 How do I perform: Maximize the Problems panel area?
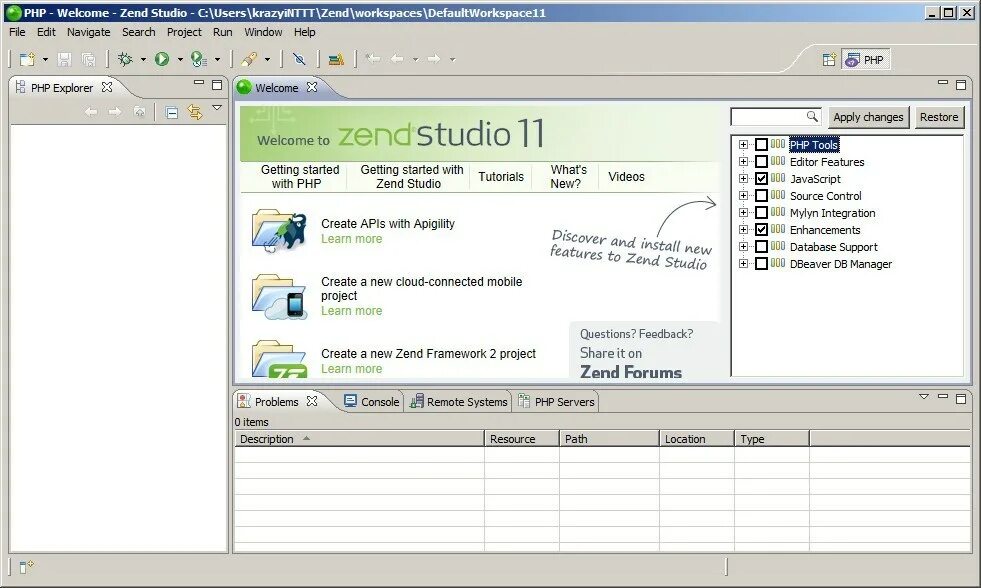click(x=961, y=398)
